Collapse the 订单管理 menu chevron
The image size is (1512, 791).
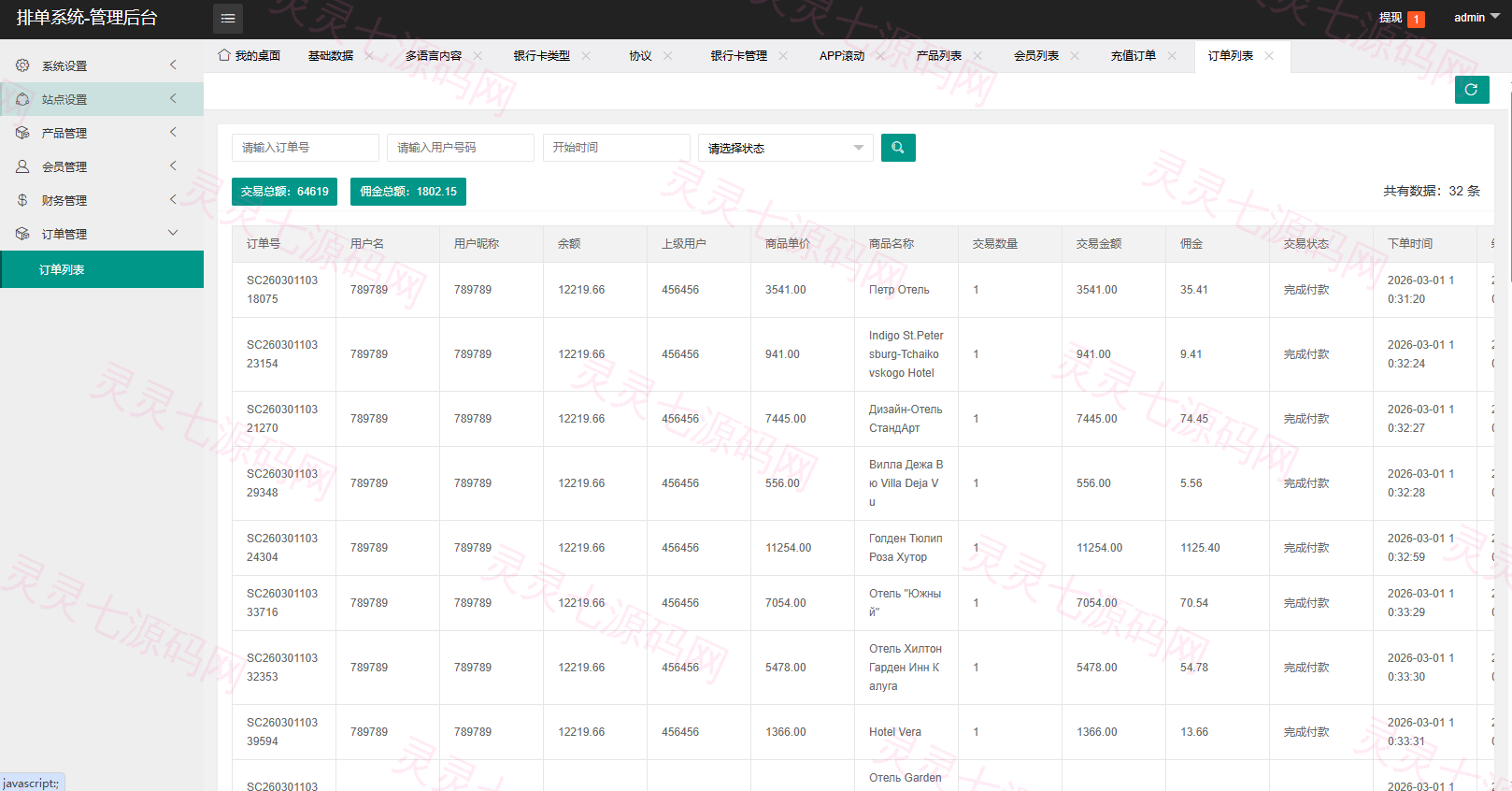(173, 233)
